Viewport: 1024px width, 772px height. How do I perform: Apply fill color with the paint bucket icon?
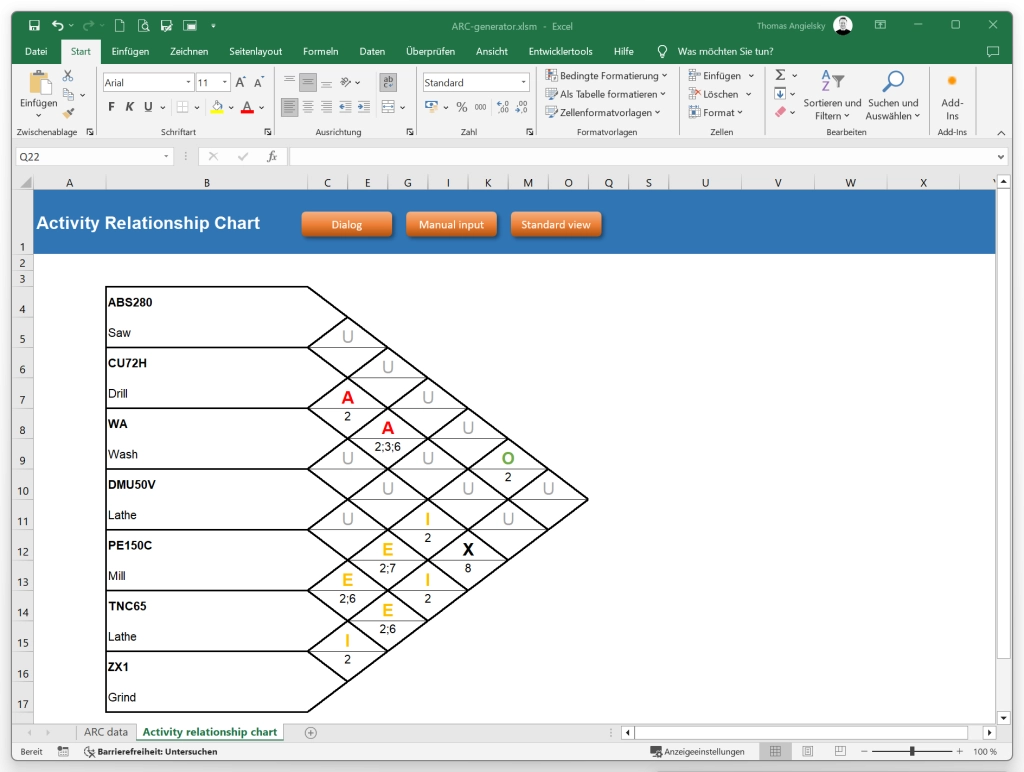(x=219, y=106)
